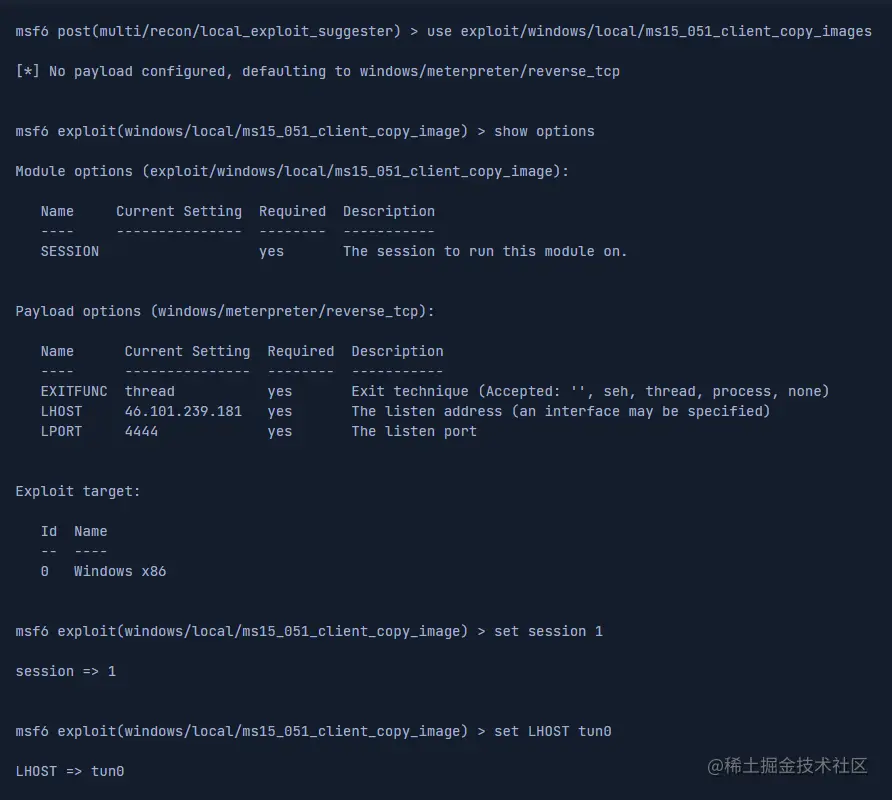This screenshot has height=800, width=892.
Task: Click the 'Required' header in Payload options
Action: [x=300, y=352]
